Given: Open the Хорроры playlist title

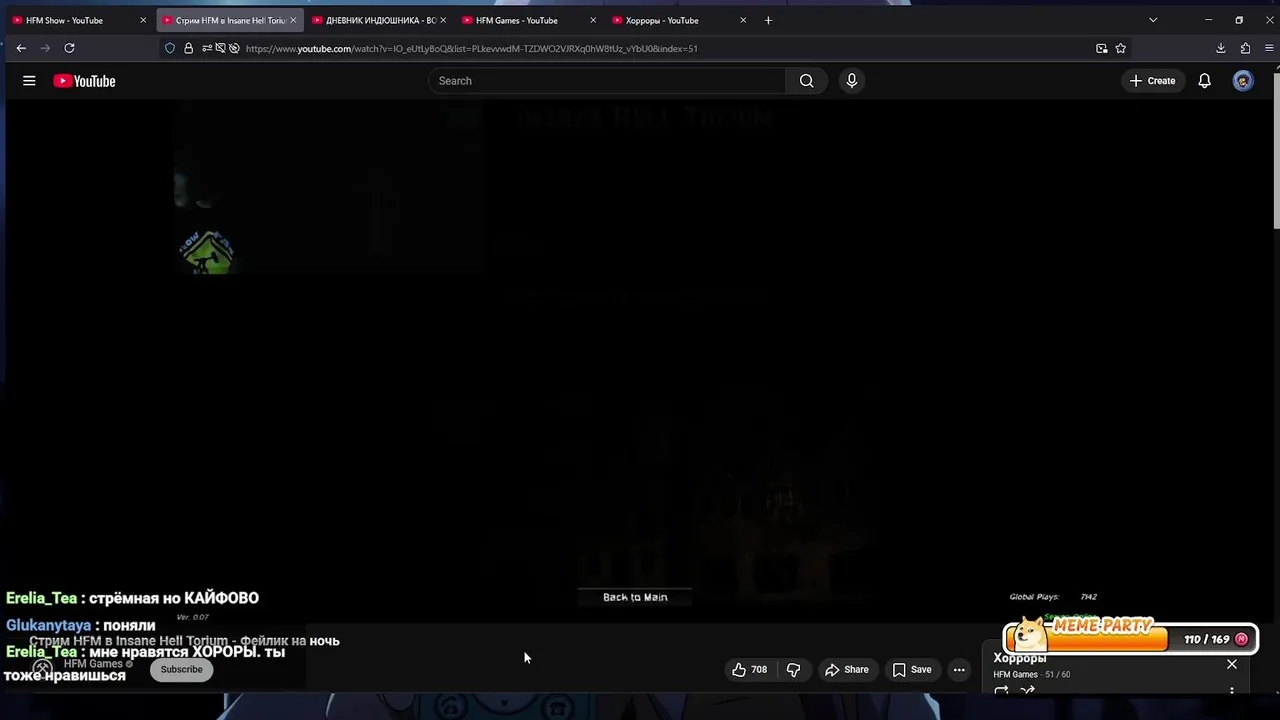Looking at the screenshot, I should coord(1020,658).
